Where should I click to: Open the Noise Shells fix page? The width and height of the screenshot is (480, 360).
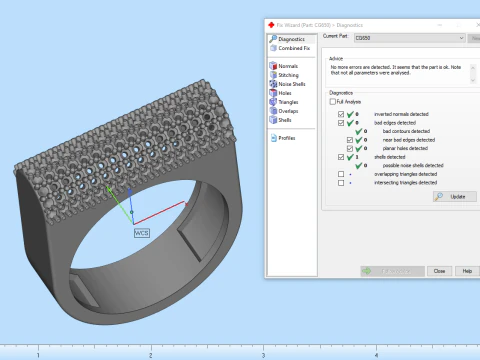[287, 84]
